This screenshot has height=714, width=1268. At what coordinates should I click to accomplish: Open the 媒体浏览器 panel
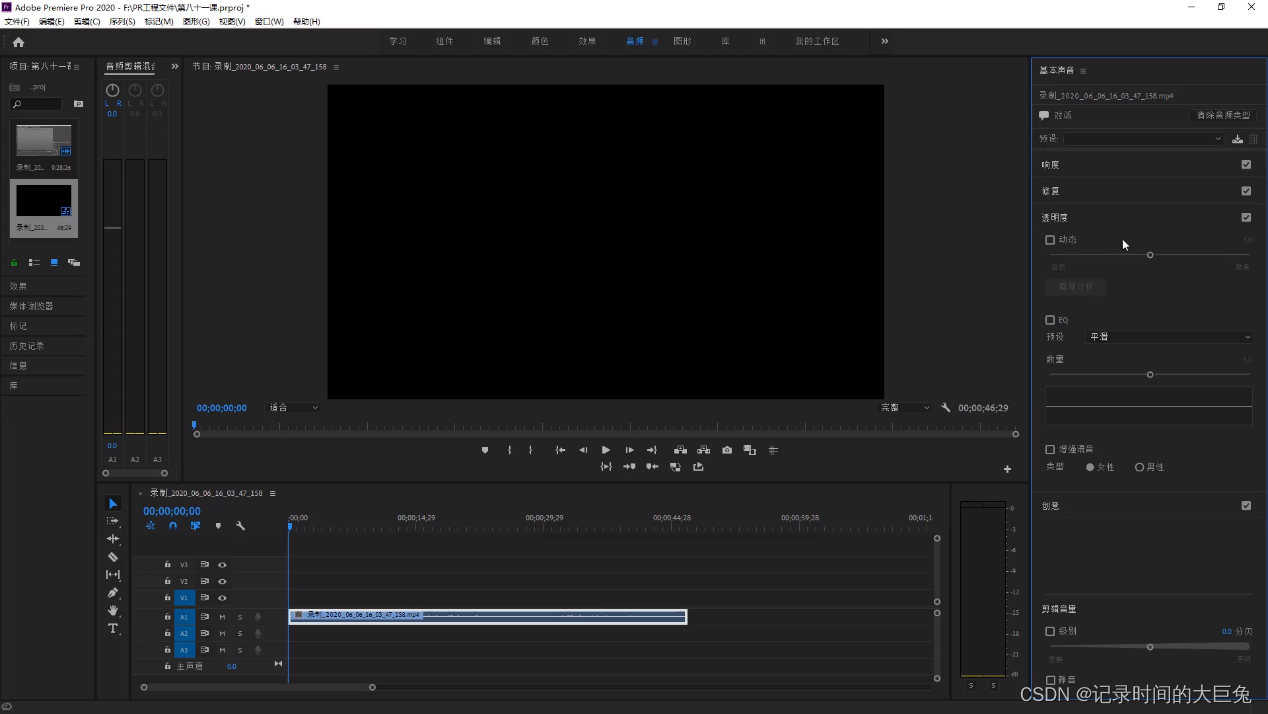pos(32,306)
